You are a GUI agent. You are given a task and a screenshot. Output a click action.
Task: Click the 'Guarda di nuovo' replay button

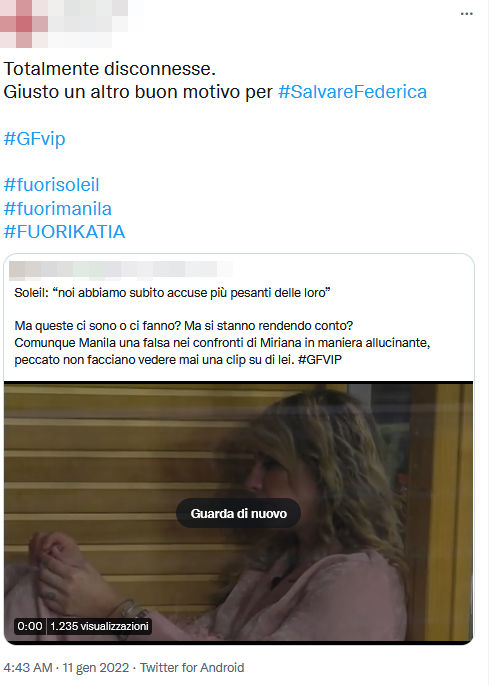(x=239, y=513)
